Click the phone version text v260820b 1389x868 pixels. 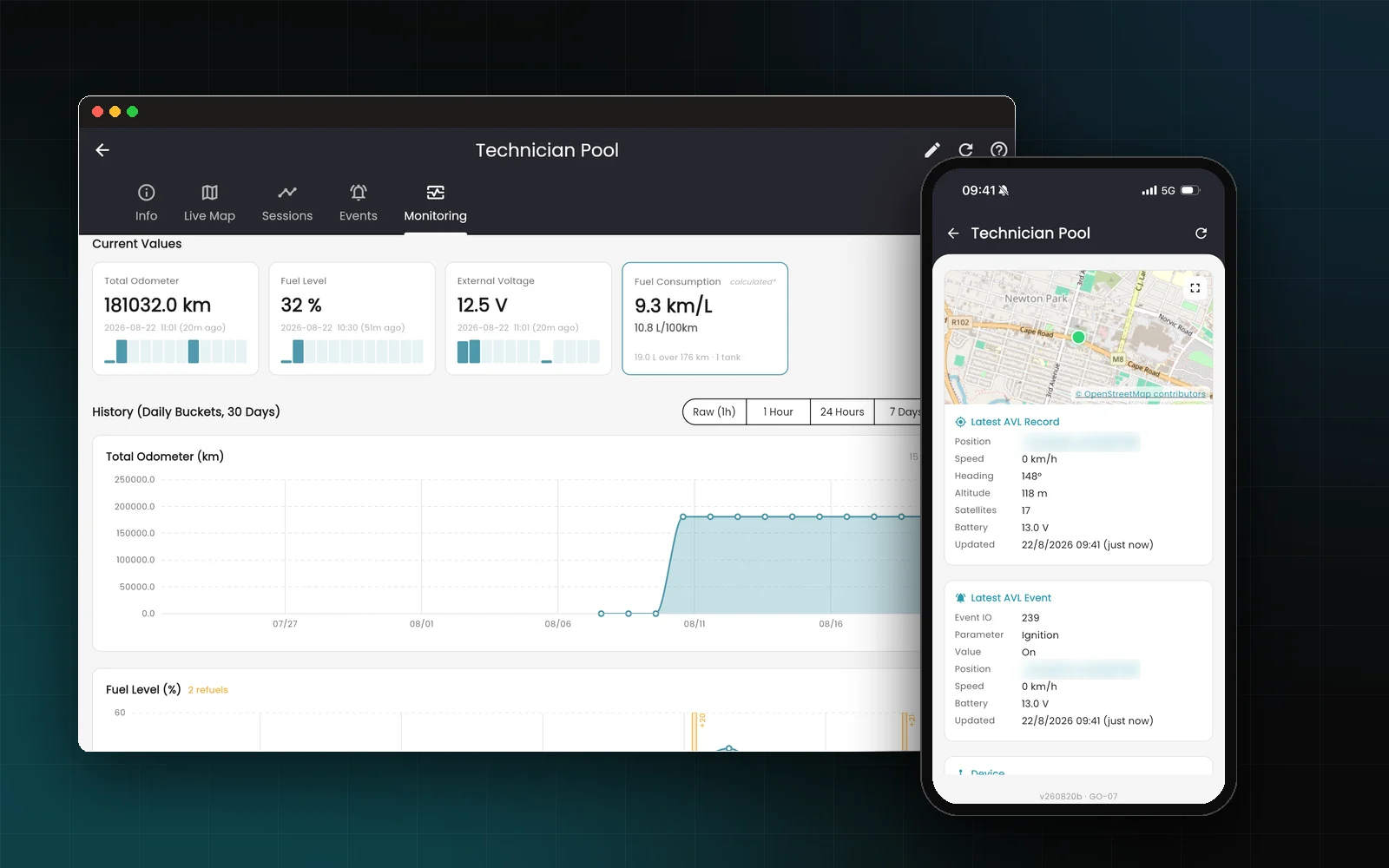(1061, 797)
